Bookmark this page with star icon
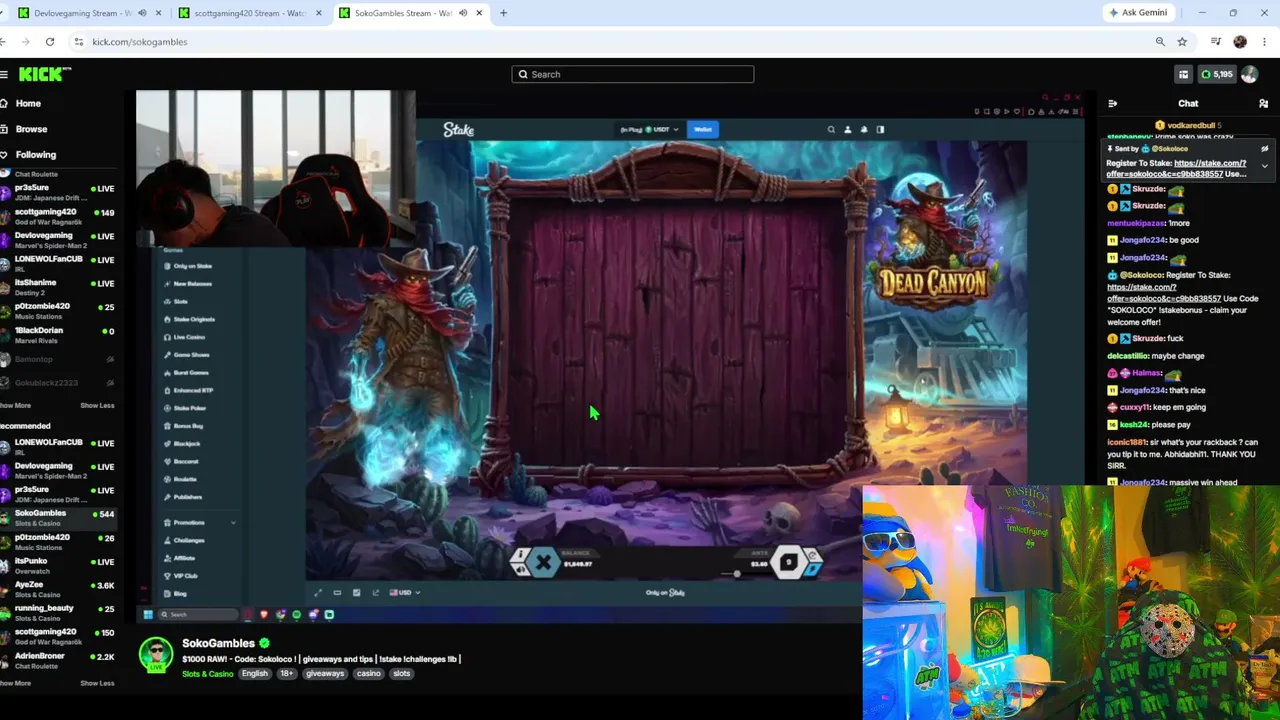This screenshot has height=720, width=1280. [1182, 42]
